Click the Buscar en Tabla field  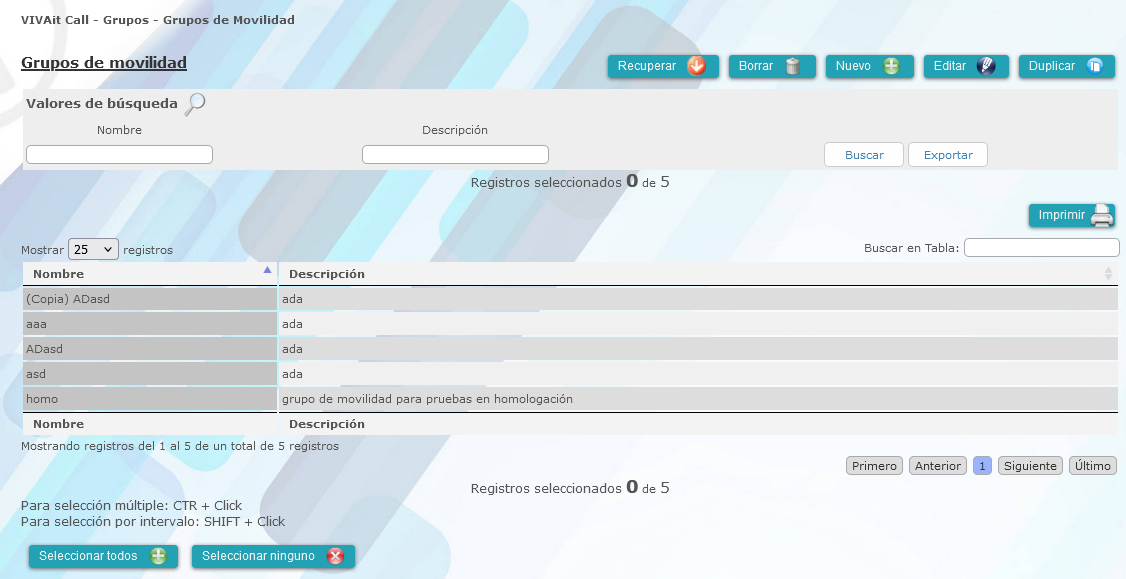(1041, 248)
